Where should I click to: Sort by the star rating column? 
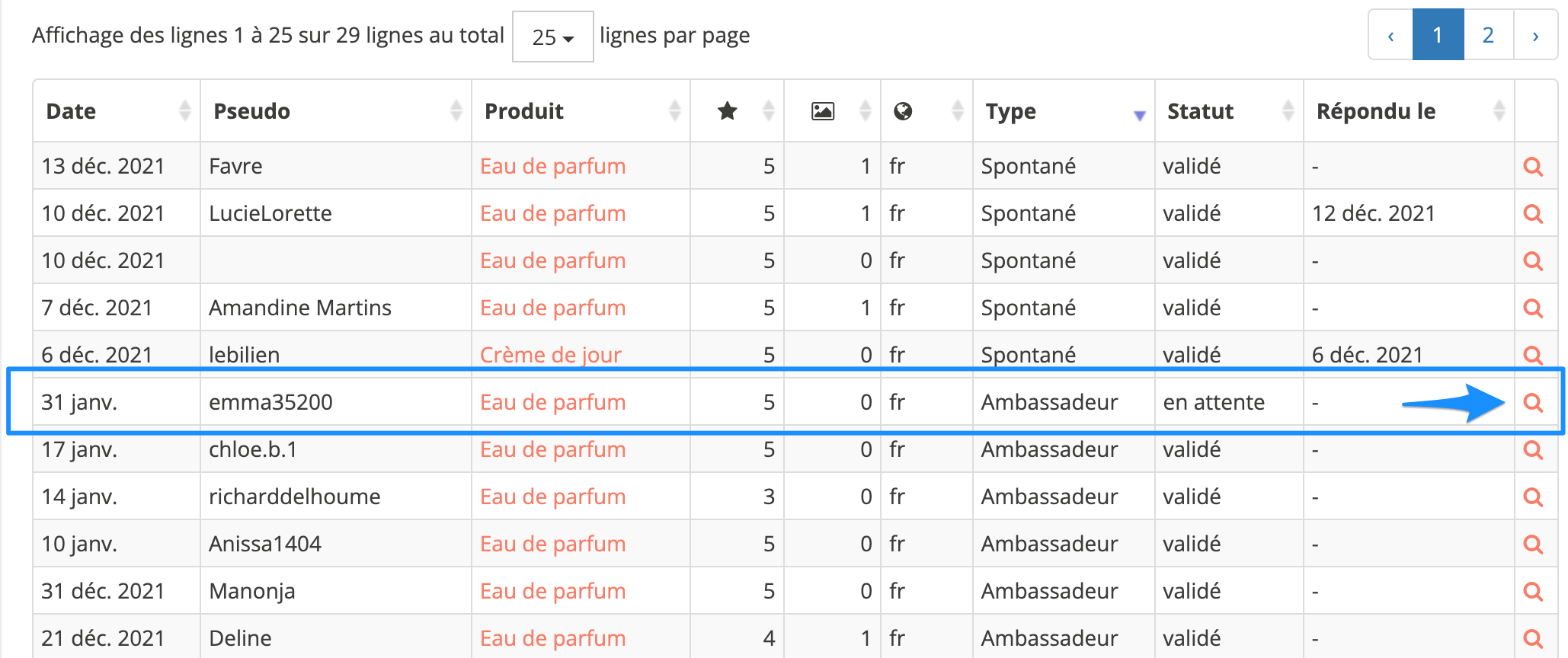pyautogui.click(x=736, y=111)
